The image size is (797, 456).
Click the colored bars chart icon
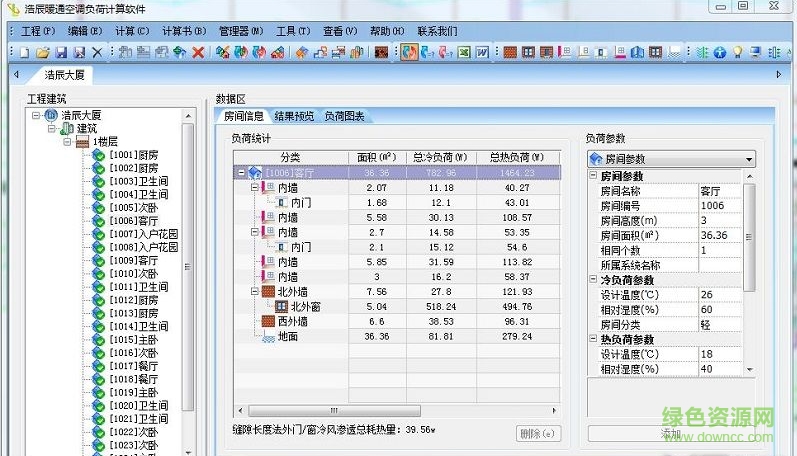357,52
